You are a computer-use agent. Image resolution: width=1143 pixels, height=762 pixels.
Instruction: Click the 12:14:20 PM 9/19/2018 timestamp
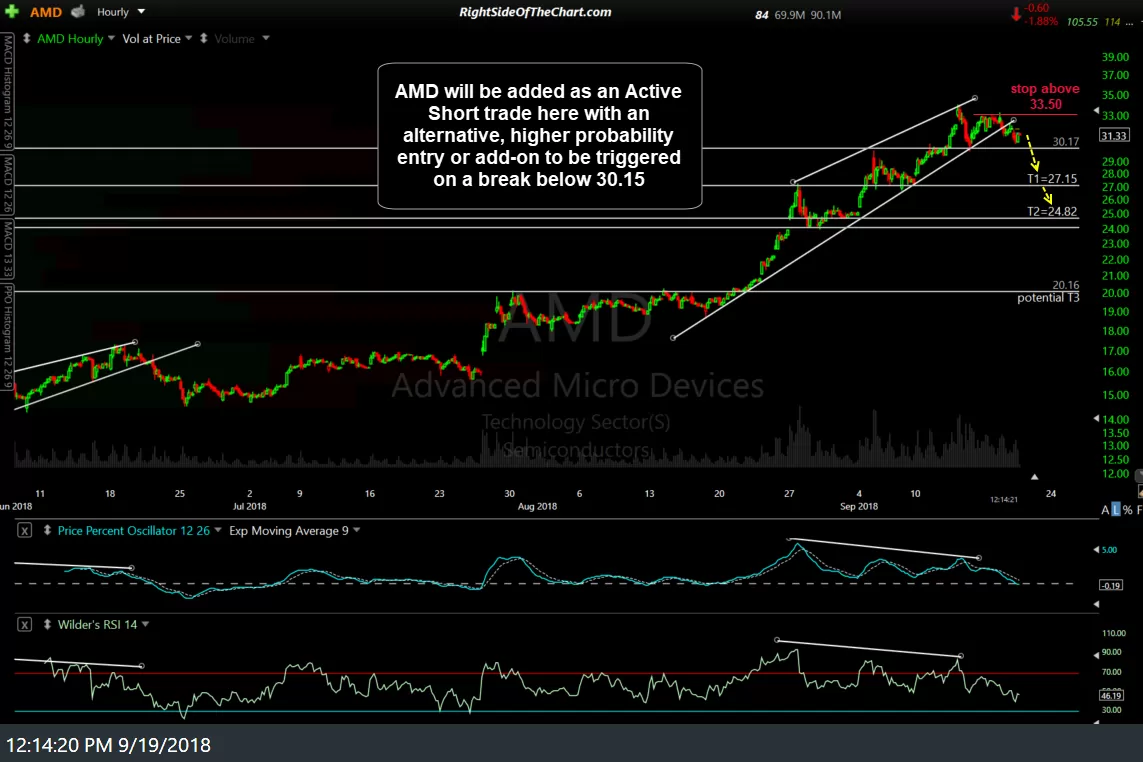(109, 745)
